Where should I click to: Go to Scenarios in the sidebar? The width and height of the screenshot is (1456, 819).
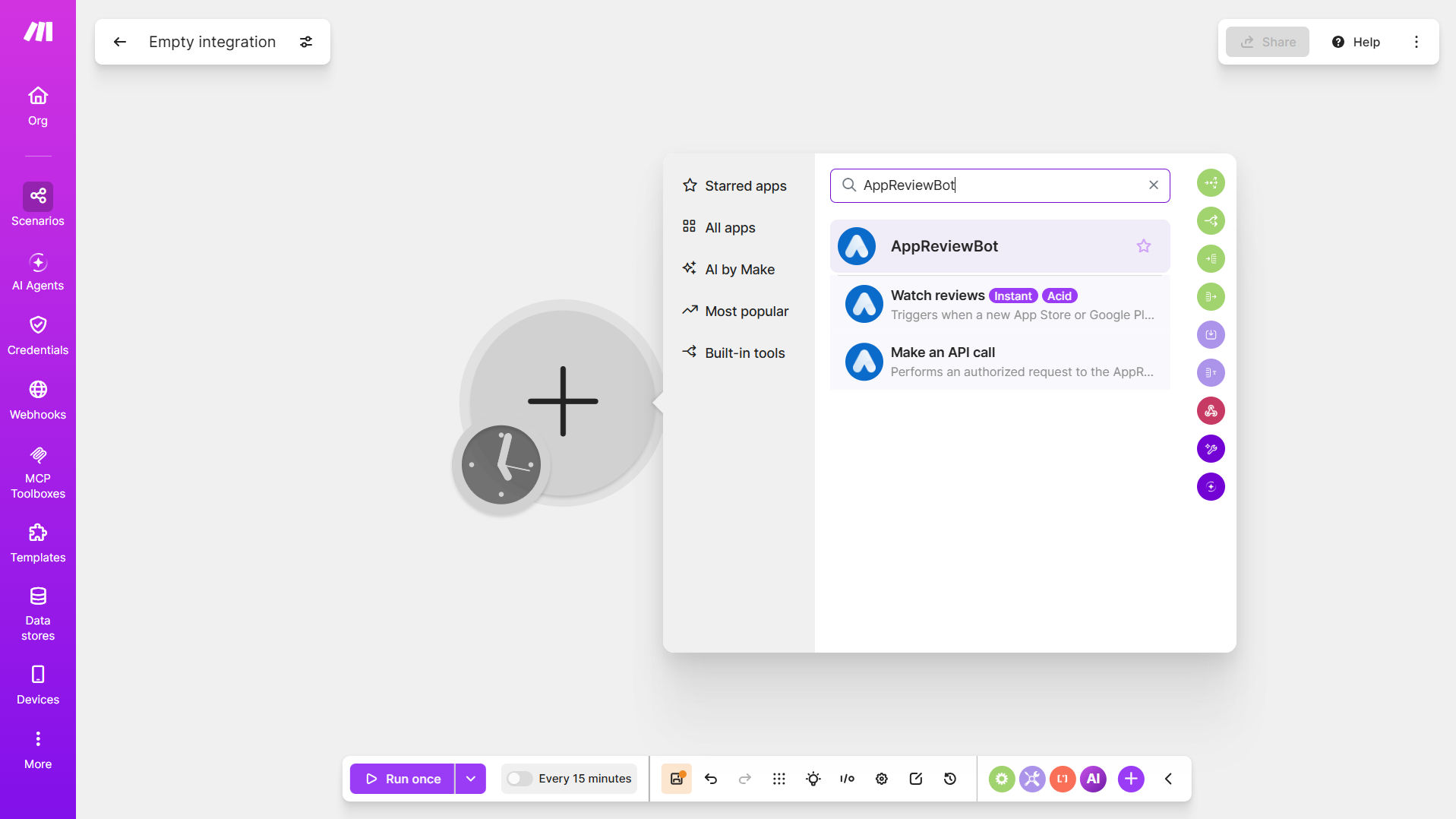point(38,205)
